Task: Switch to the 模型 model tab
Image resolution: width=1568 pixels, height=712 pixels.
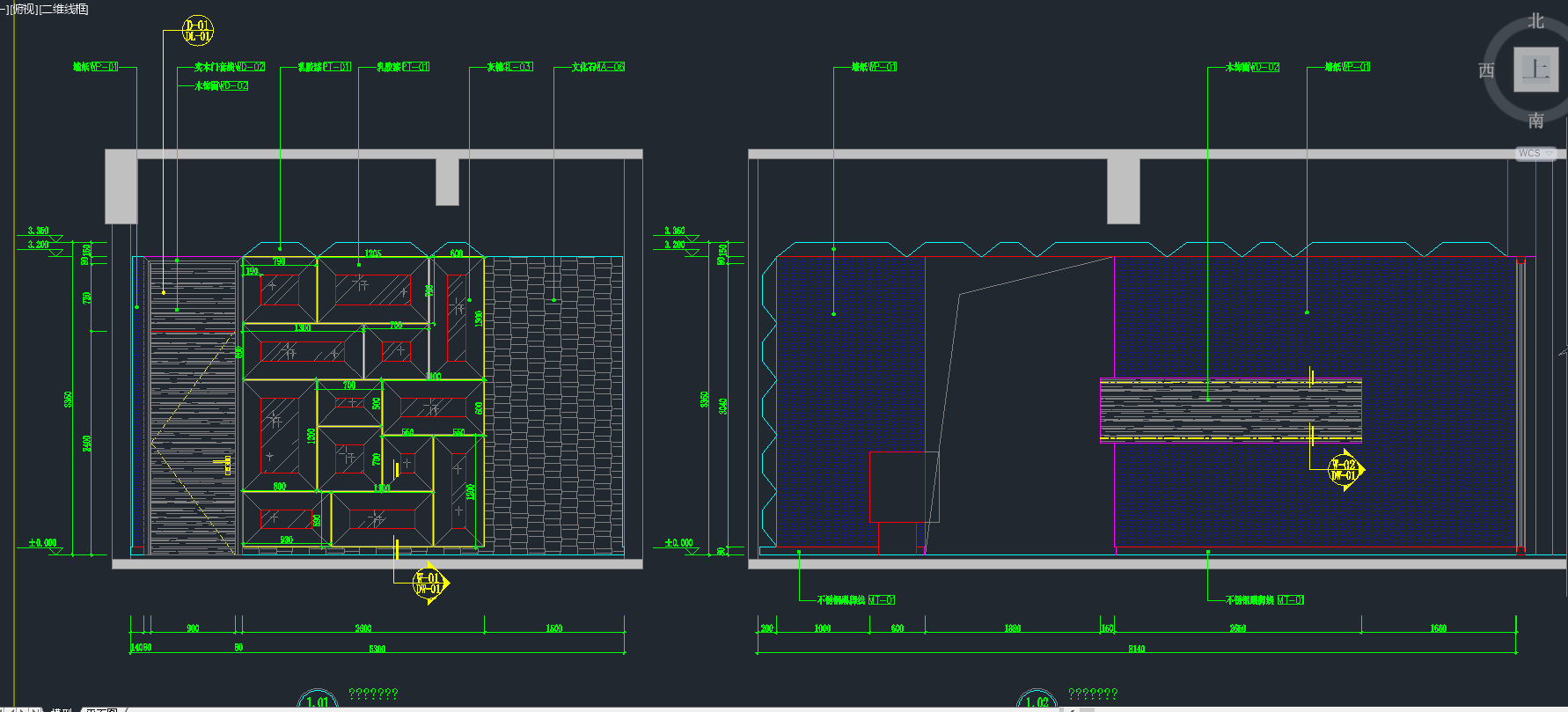Action: pyautogui.click(x=62, y=708)
